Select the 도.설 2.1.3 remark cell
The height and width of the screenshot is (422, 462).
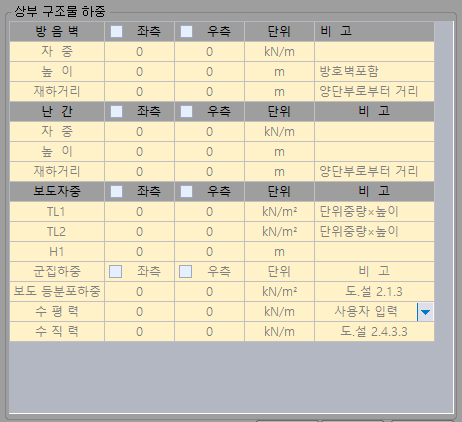pyautogui.click(x=374, y=292)
